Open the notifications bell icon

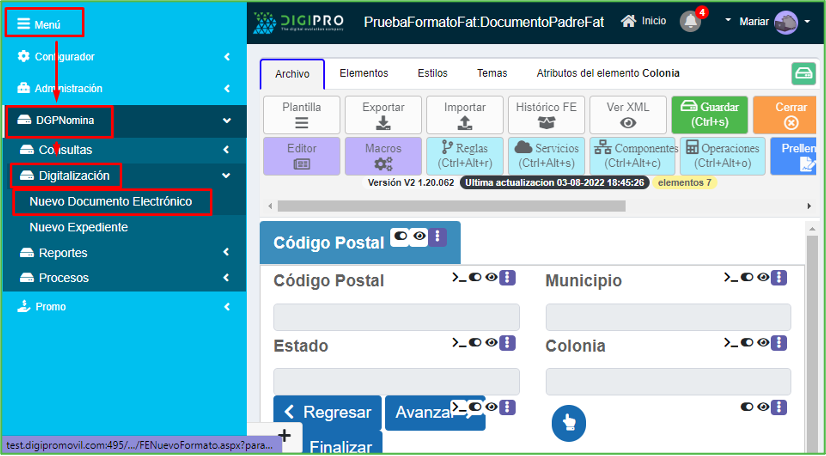click(690, 21)
